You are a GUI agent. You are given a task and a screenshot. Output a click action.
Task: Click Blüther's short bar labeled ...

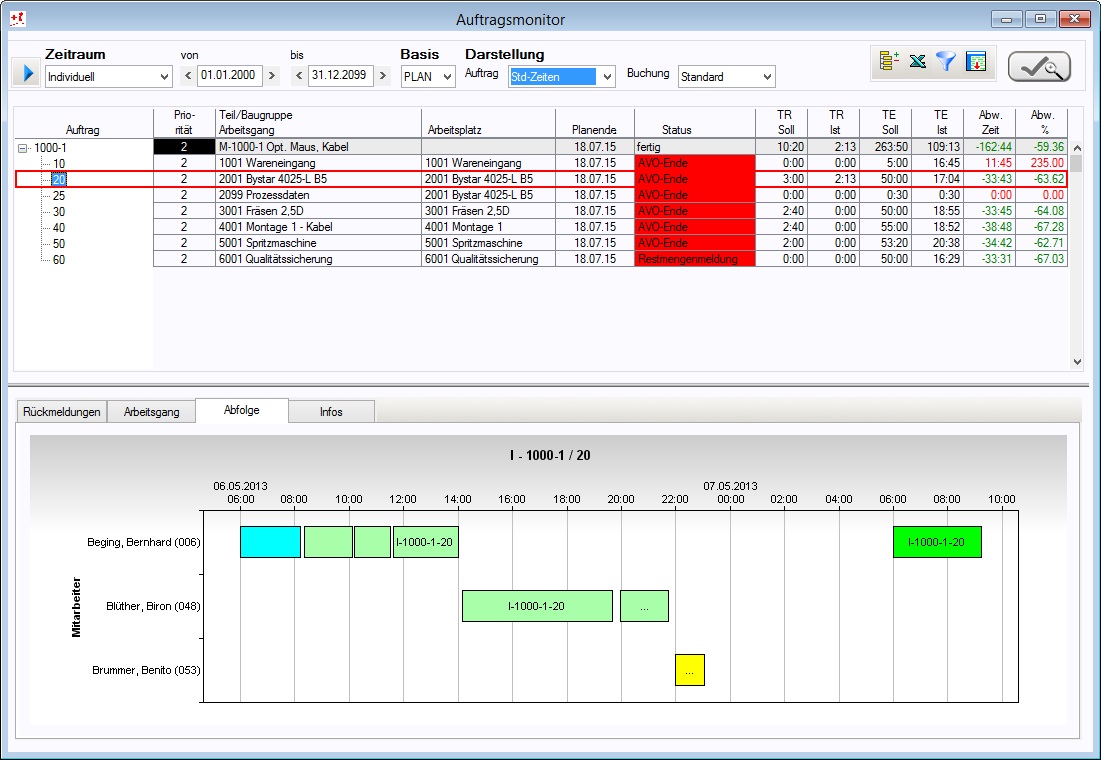[x=644, y=606]
